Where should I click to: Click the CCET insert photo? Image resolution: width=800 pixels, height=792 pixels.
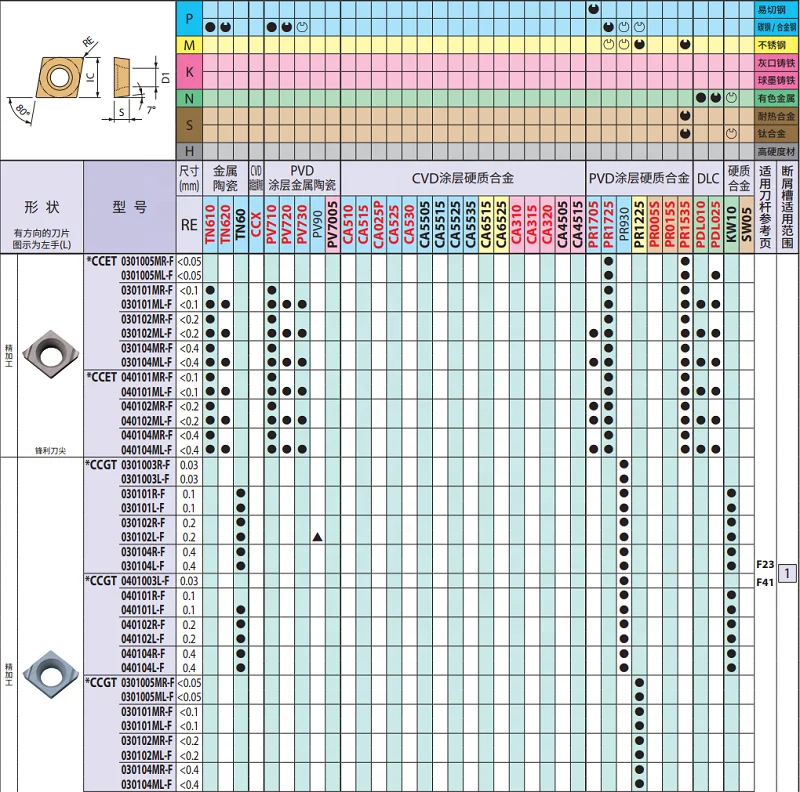(51, 354)
